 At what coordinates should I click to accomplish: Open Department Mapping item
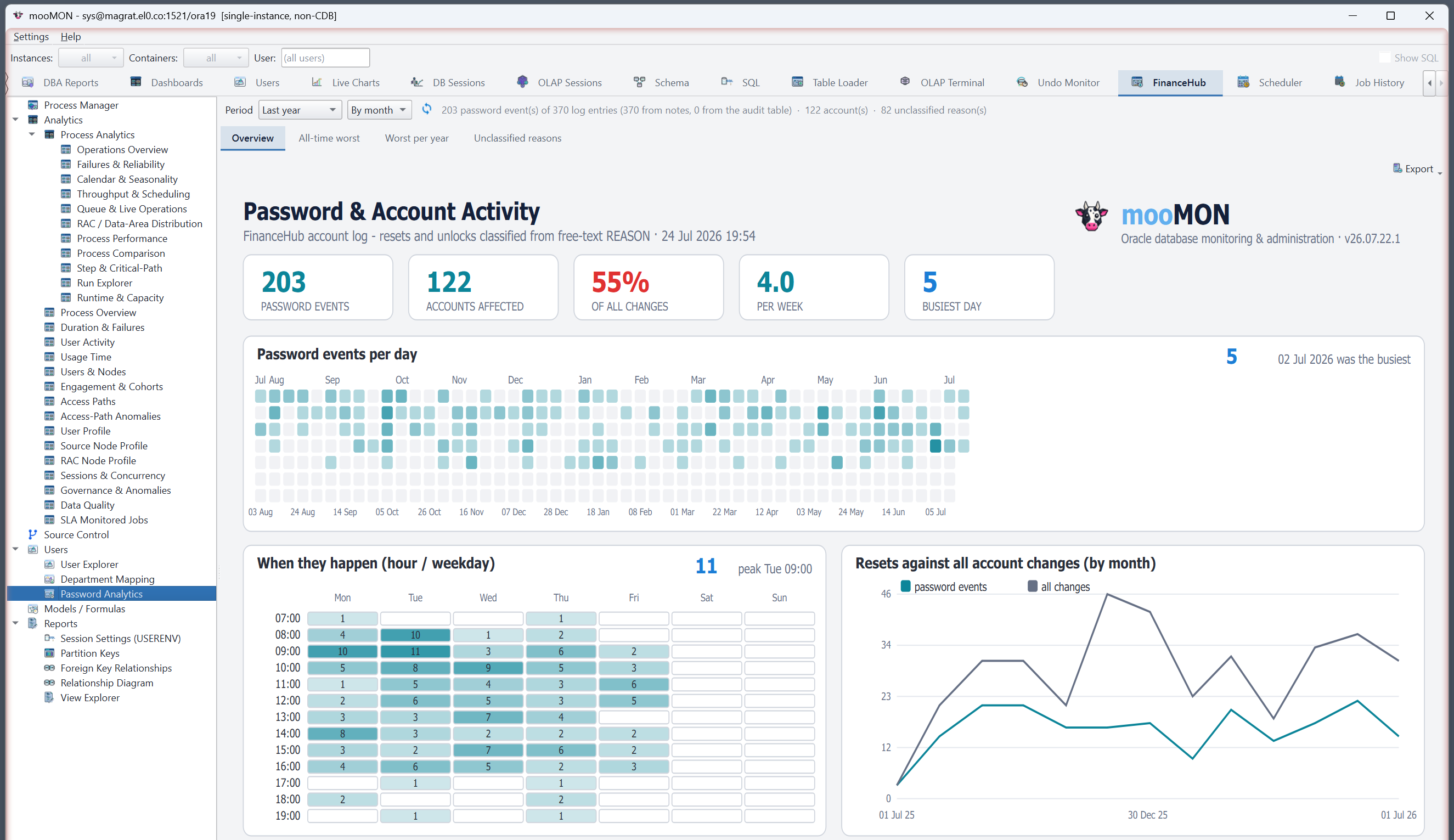click(108, 579)
